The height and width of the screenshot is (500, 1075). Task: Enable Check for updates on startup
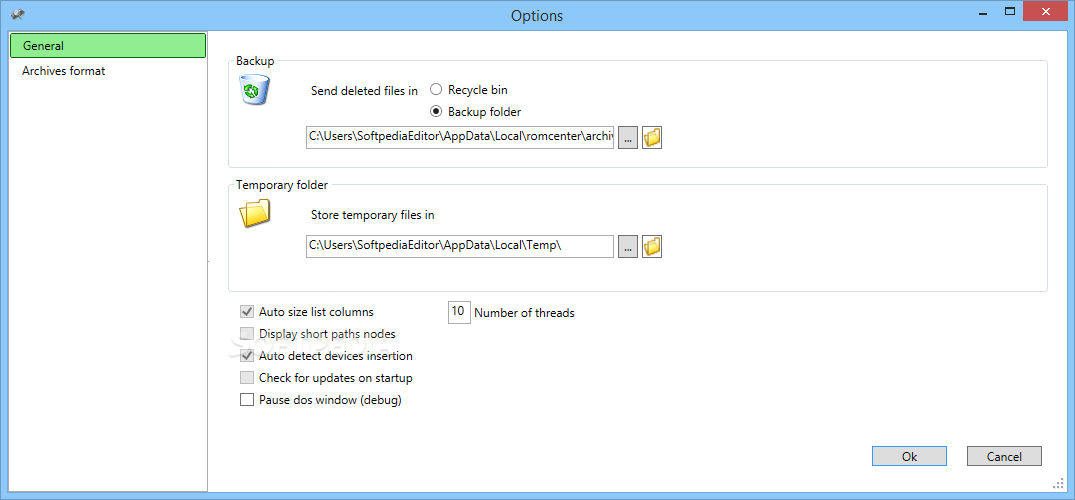(x=247, y=378)
